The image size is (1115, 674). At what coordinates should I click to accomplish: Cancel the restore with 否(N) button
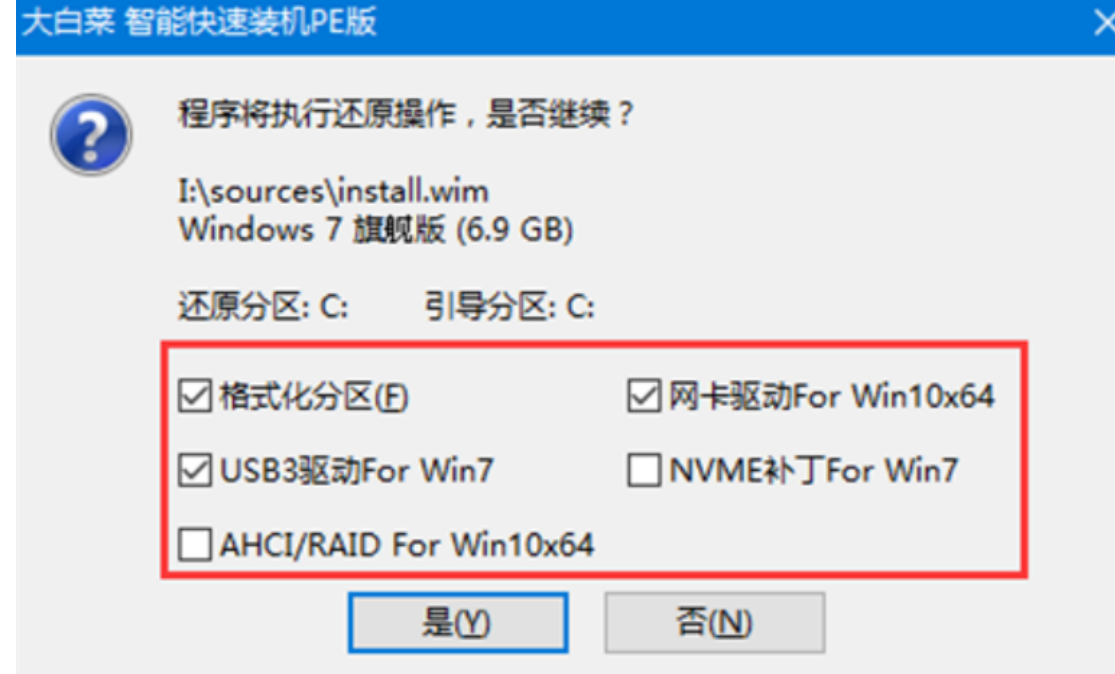click(715, 623)
